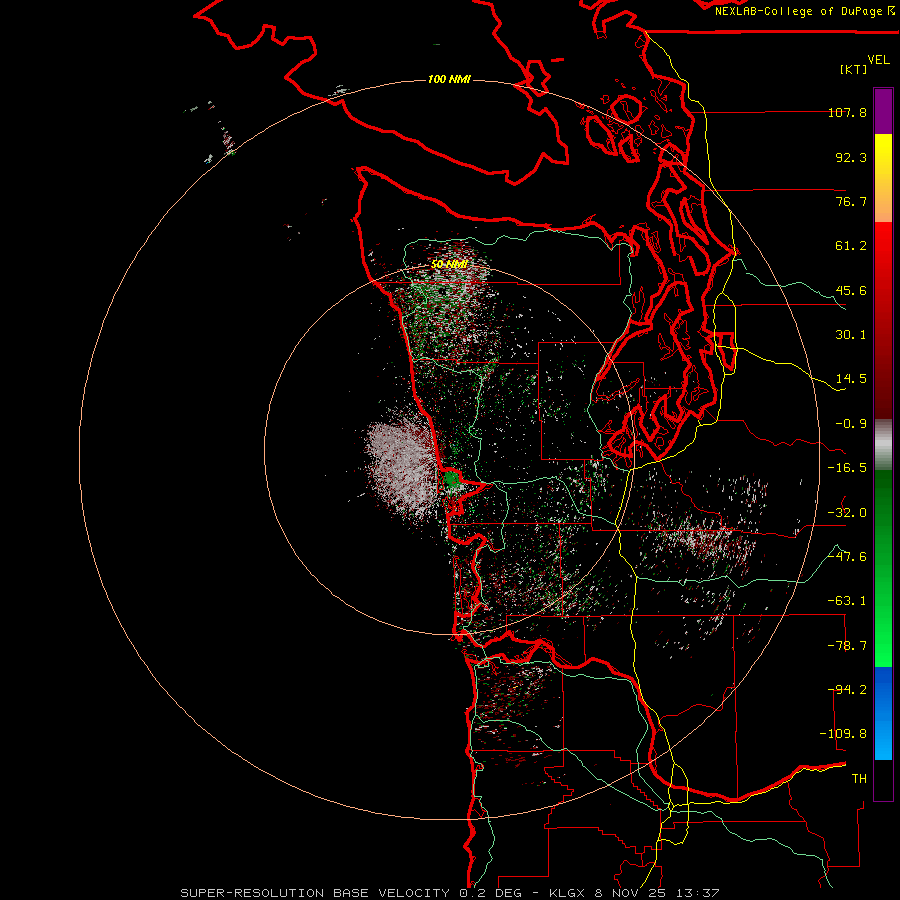Select the 61.2 legend value
900x900 pixels.
[x=851, y=246]
